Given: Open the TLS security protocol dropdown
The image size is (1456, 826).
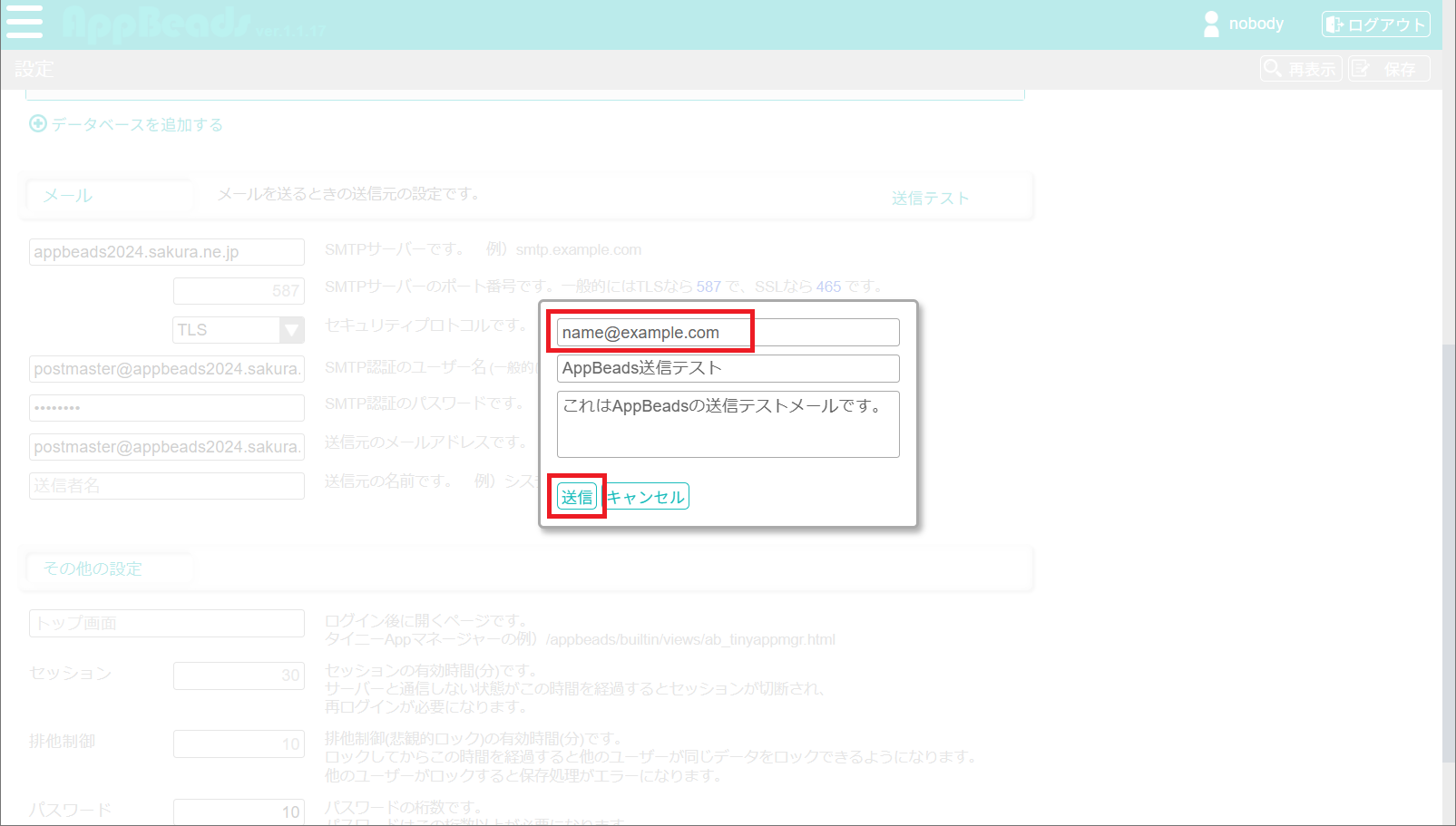Looking at the screenshot, I should tap(239, 330).
